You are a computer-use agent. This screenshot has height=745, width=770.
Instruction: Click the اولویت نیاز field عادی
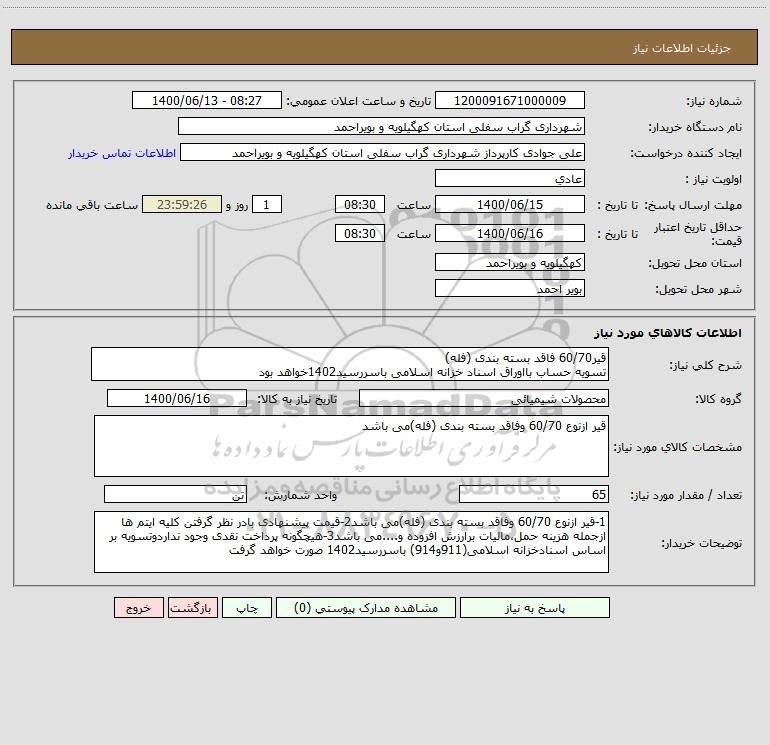(x=510, y=179)
